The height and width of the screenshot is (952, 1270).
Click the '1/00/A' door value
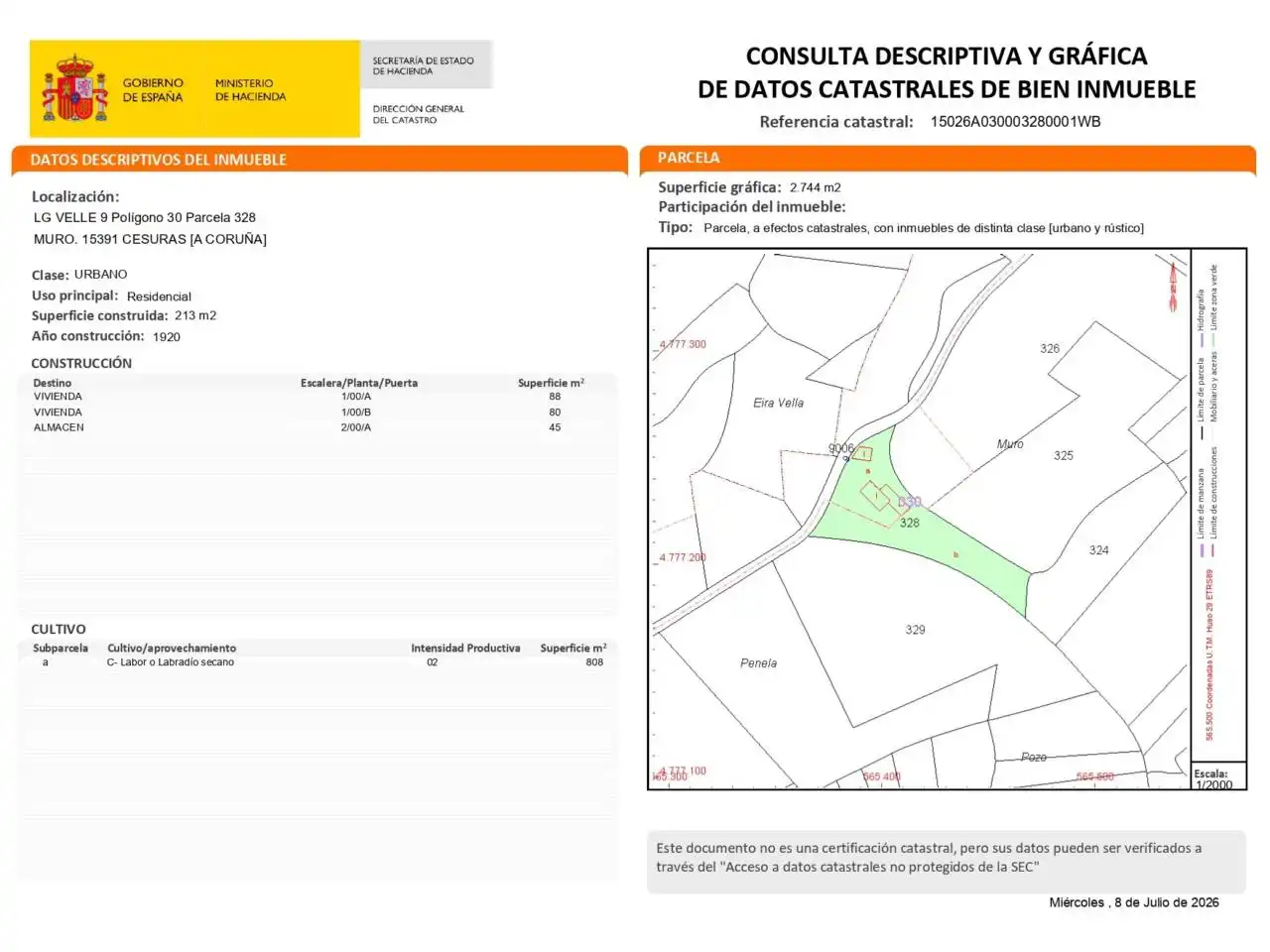pyautogui.click(x=356, y=397)
